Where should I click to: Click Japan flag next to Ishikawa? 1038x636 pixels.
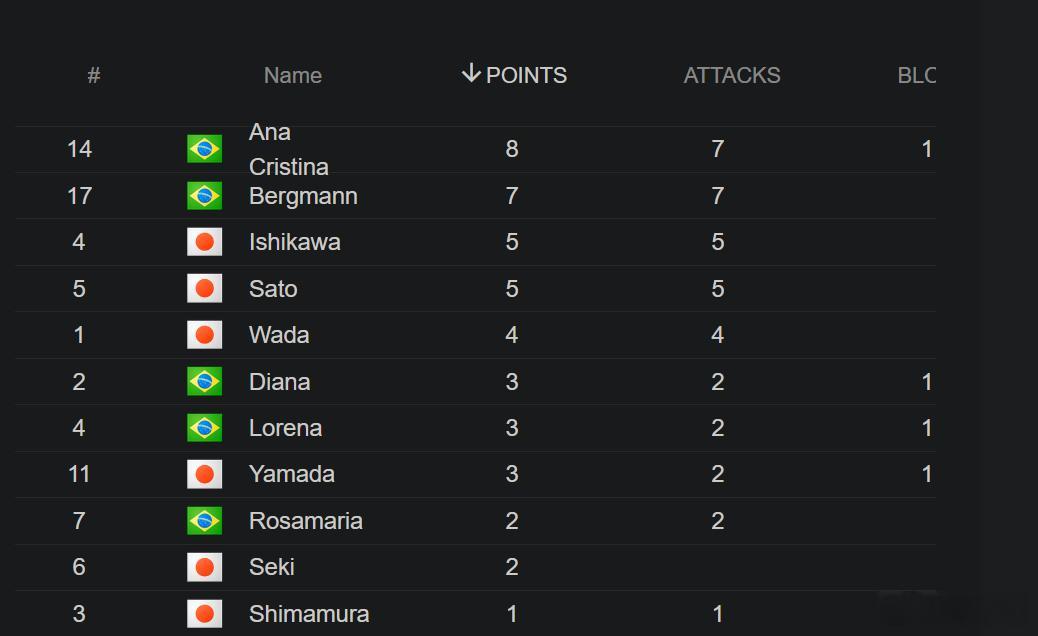pos(205,242)
